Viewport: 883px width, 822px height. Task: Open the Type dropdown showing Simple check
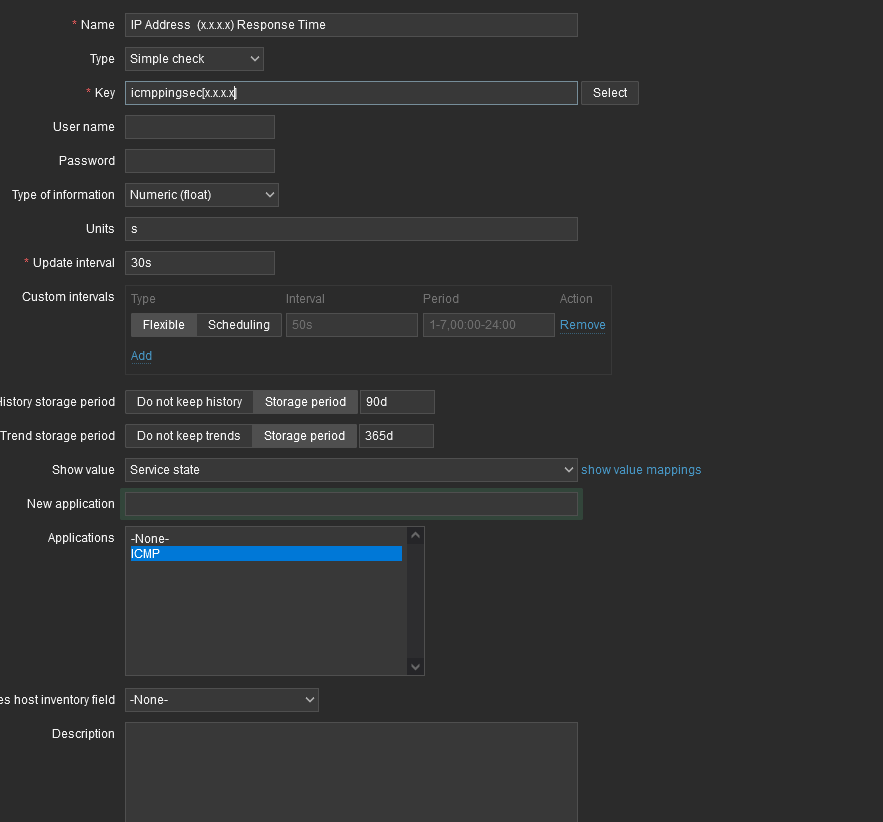pyautogui.click(x=194, y=59)
